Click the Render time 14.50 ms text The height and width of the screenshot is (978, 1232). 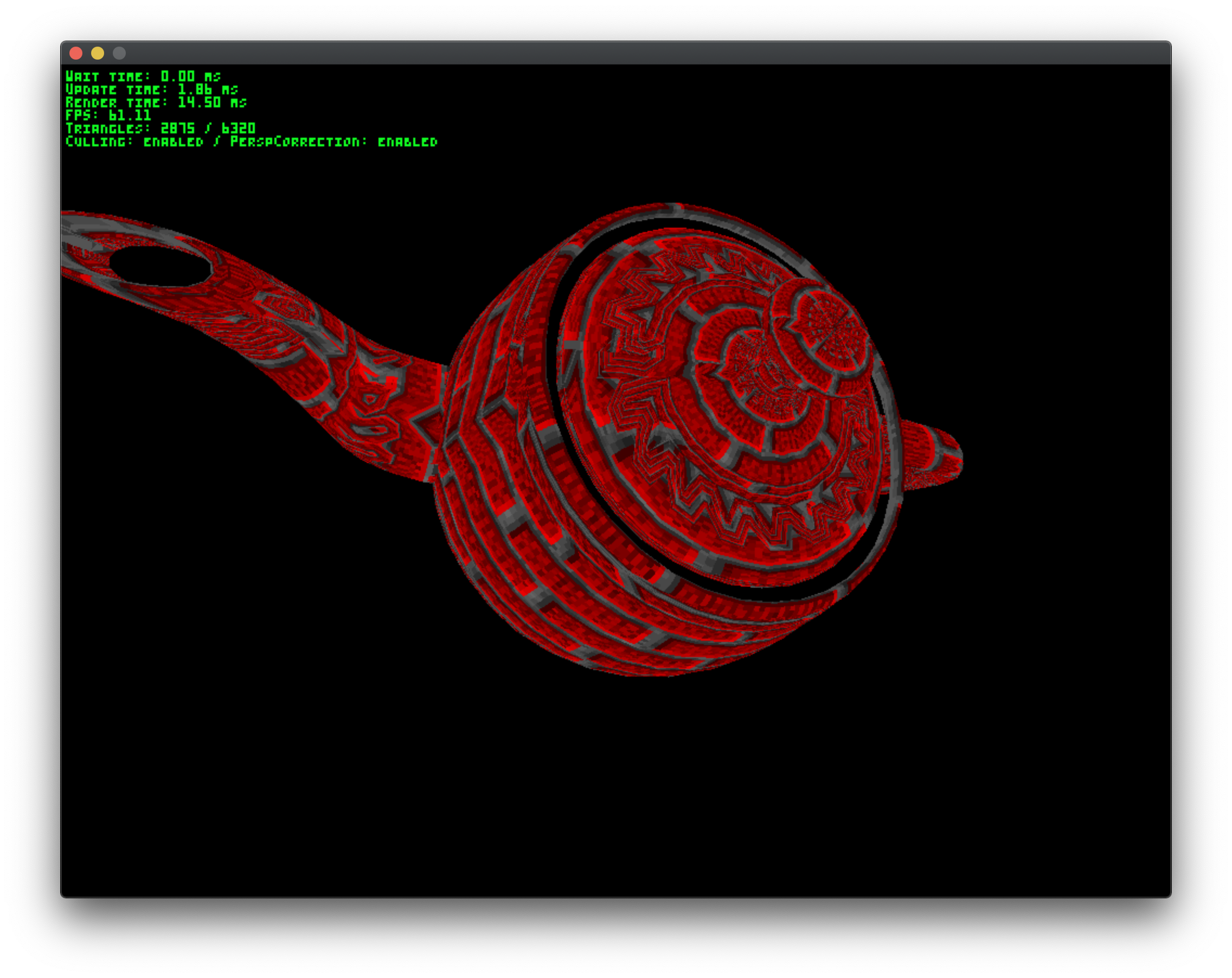[156, 103]
